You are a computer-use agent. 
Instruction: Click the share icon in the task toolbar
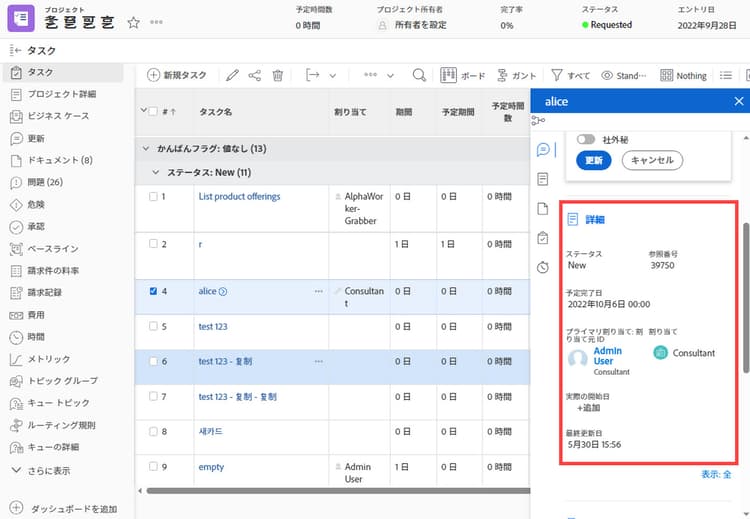(254, 75)
